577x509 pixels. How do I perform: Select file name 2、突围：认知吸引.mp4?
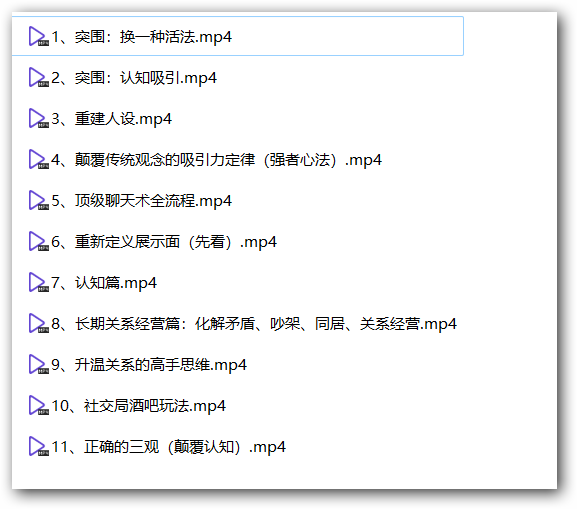point(134,78)
